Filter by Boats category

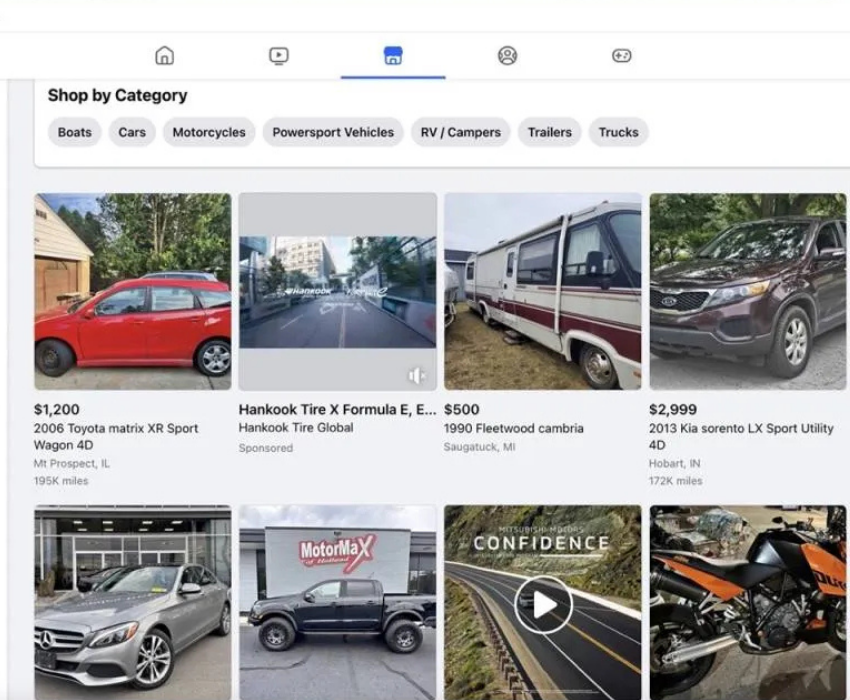pos(74,132)
